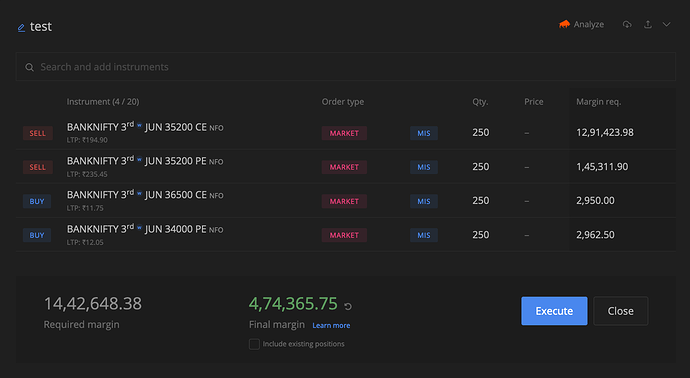
Task: Toggle SELL tag on 35200 PE row
Action: [x=38, y=167]
